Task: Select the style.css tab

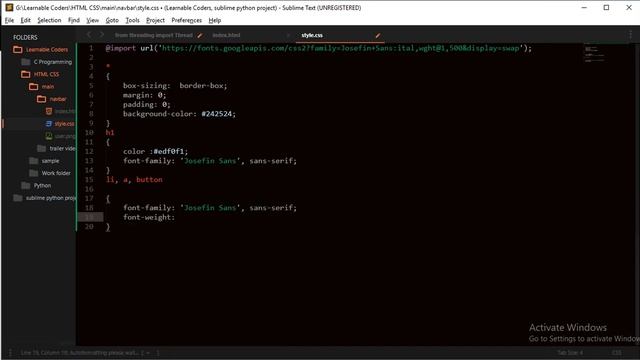Action: pyautogui.click(x=312, y=35)
